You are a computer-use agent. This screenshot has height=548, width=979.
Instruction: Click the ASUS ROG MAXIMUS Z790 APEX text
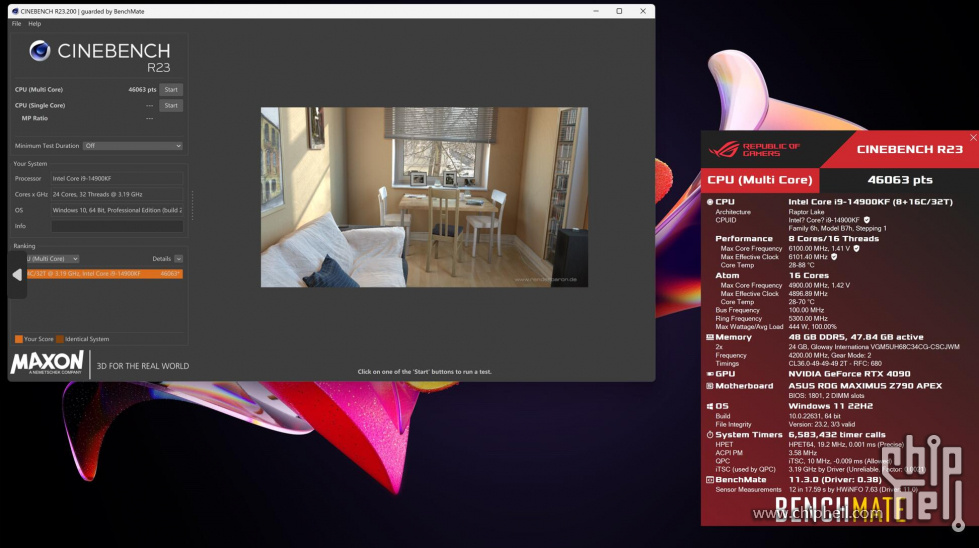pyautogui.click(x=865, y=386)
